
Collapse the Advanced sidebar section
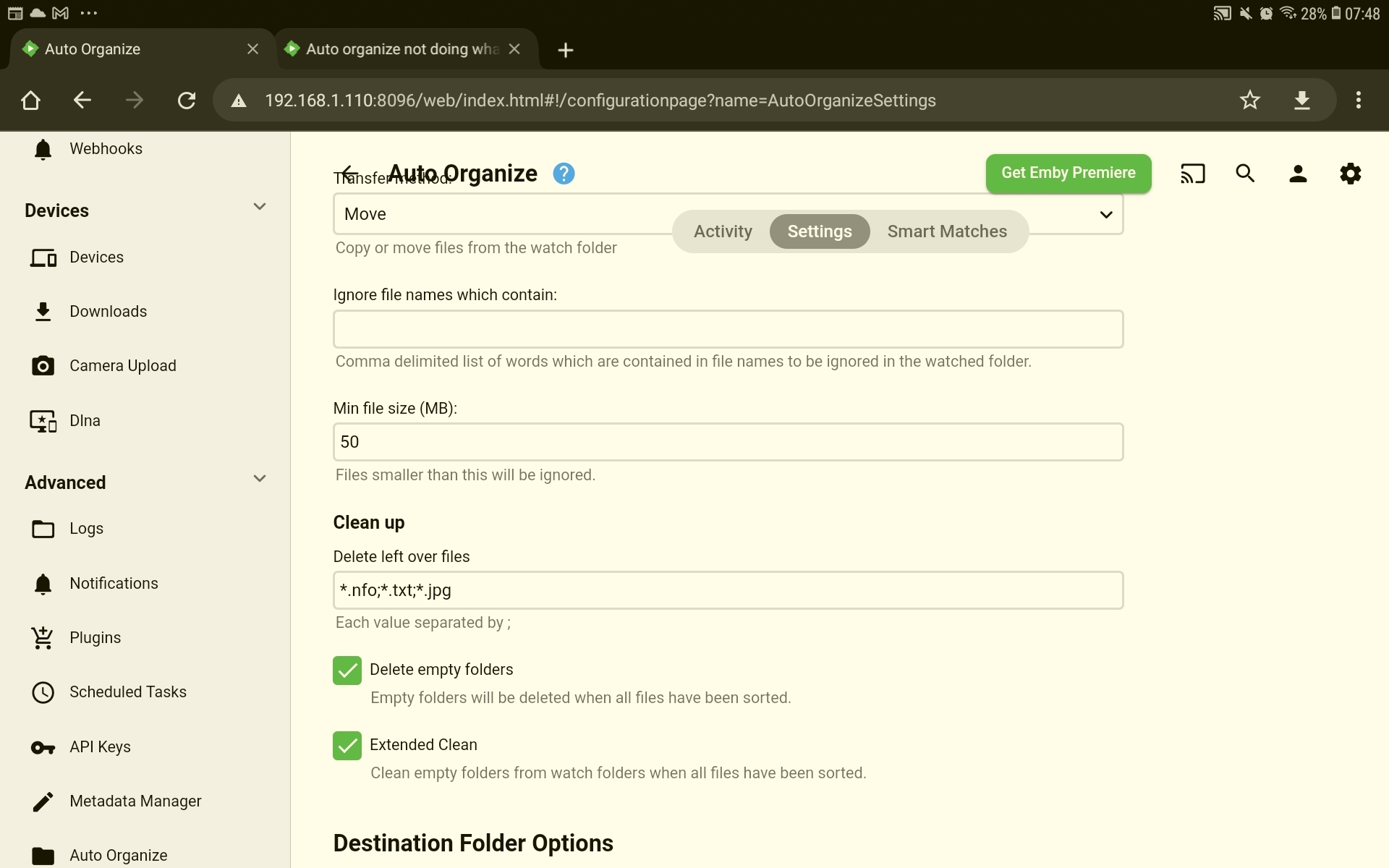(x=260, y=480)
